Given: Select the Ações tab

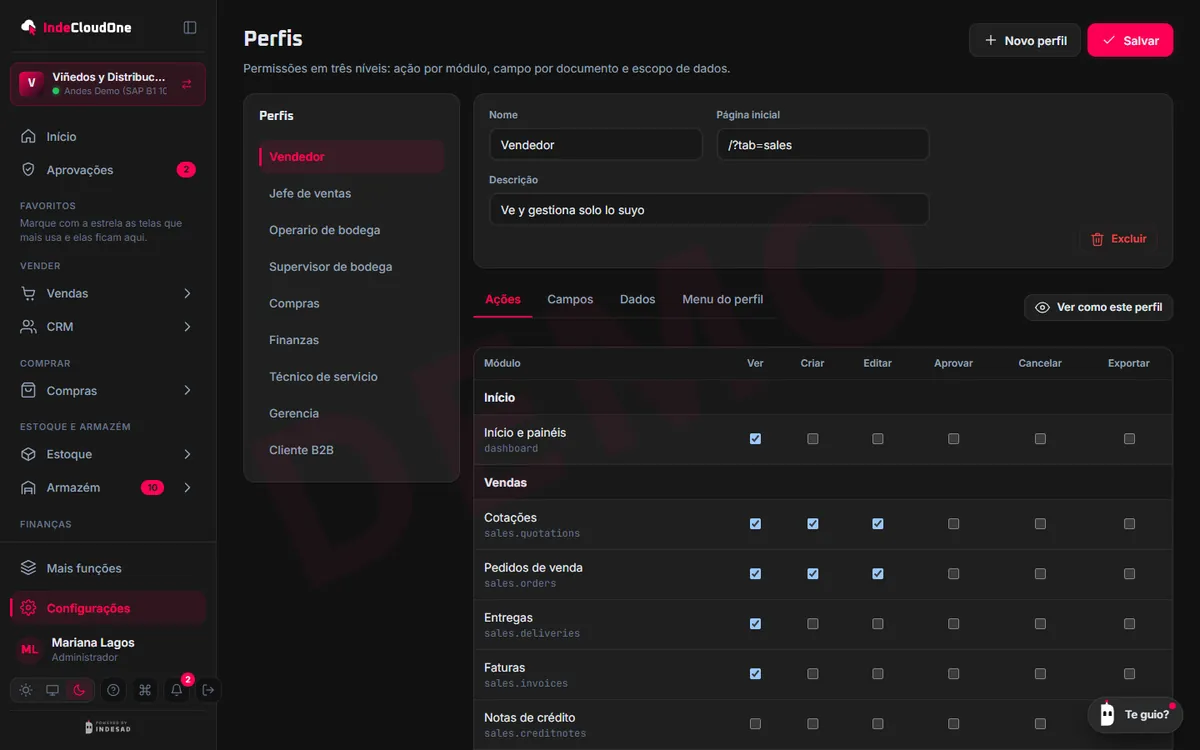Looking at the screenshot, I should pos(503,300).
